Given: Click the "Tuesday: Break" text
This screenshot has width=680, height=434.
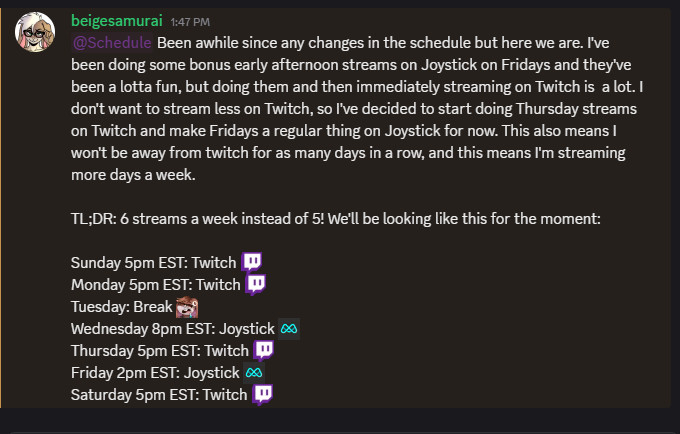Looking at the screenshot, I should pos(121,307).
